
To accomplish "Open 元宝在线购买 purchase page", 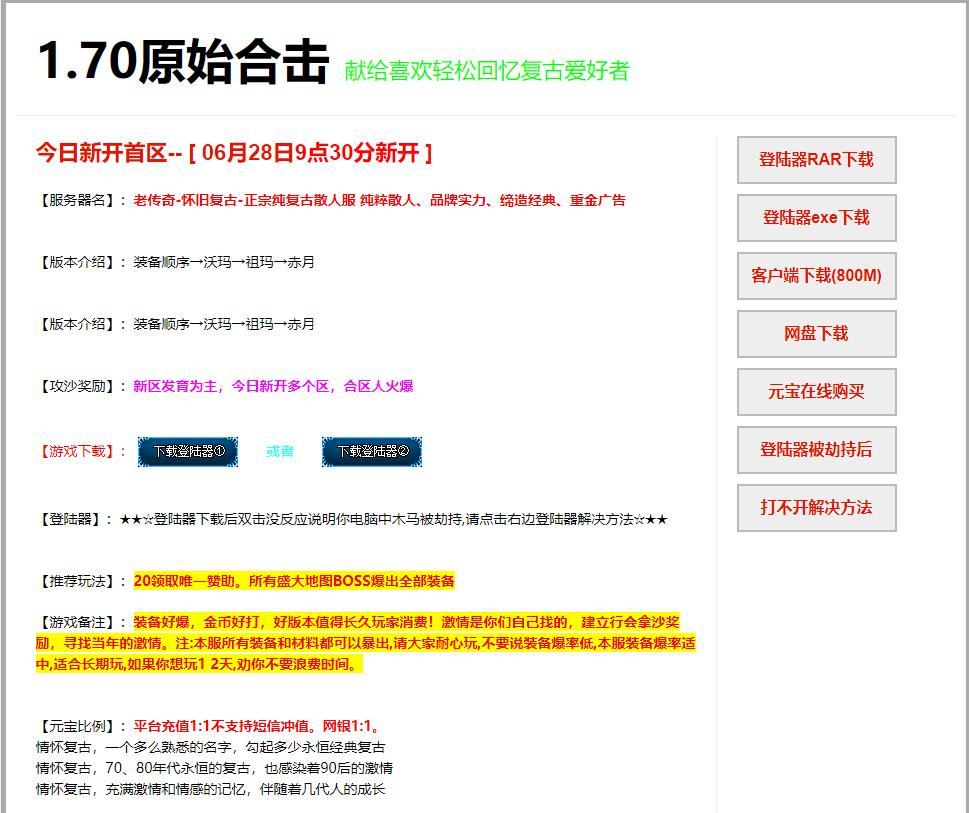I will (x=816, y=391).
